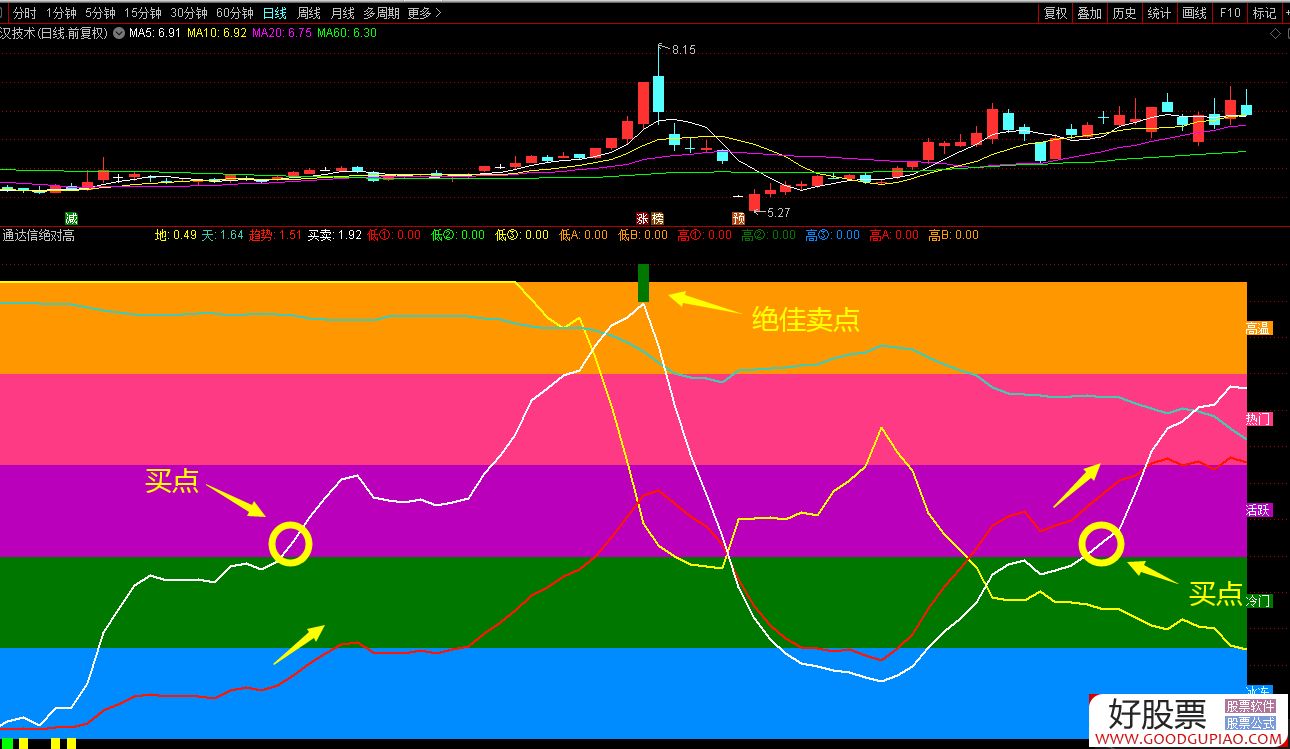Click the MA5: 6.91 indicator value
This screenshot has width=1290, height=749.
(x=155, y=33)
